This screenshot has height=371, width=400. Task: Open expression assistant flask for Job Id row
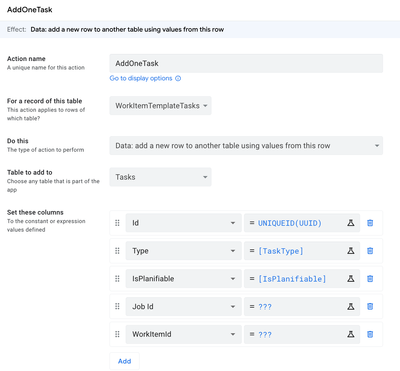pyautogui.click(x=351, y=306)
